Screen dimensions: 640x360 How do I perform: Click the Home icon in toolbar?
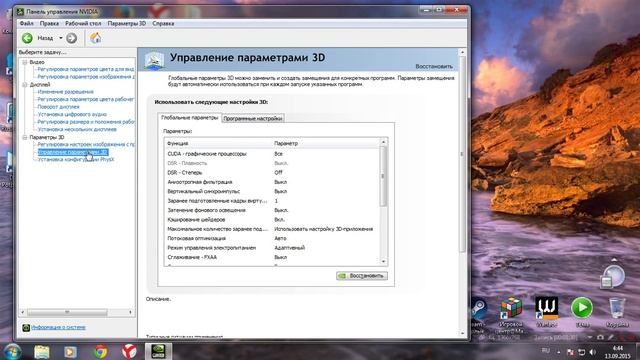click(96, 38)
